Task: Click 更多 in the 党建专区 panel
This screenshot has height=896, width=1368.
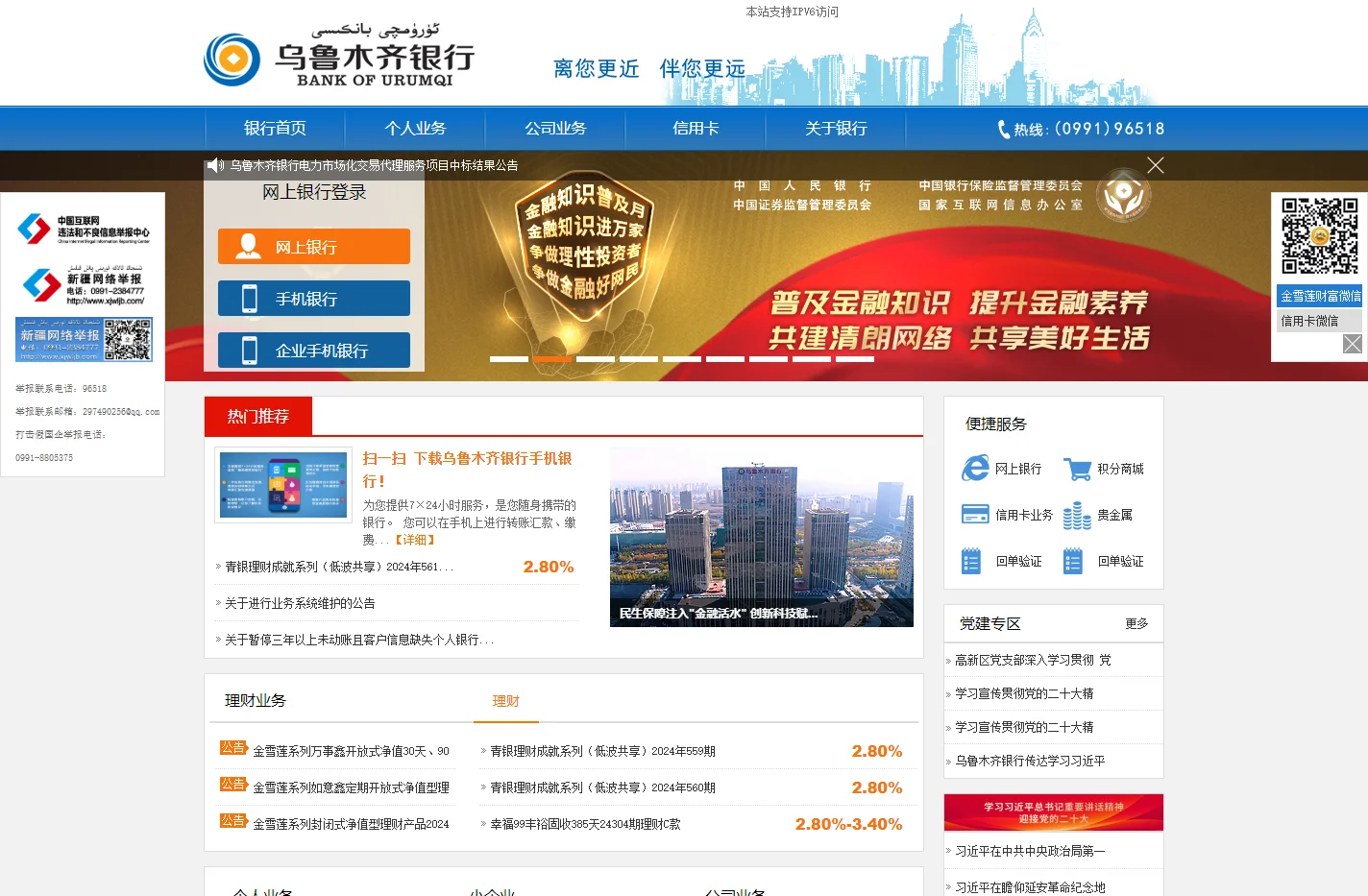Action: pos(1136,623)
